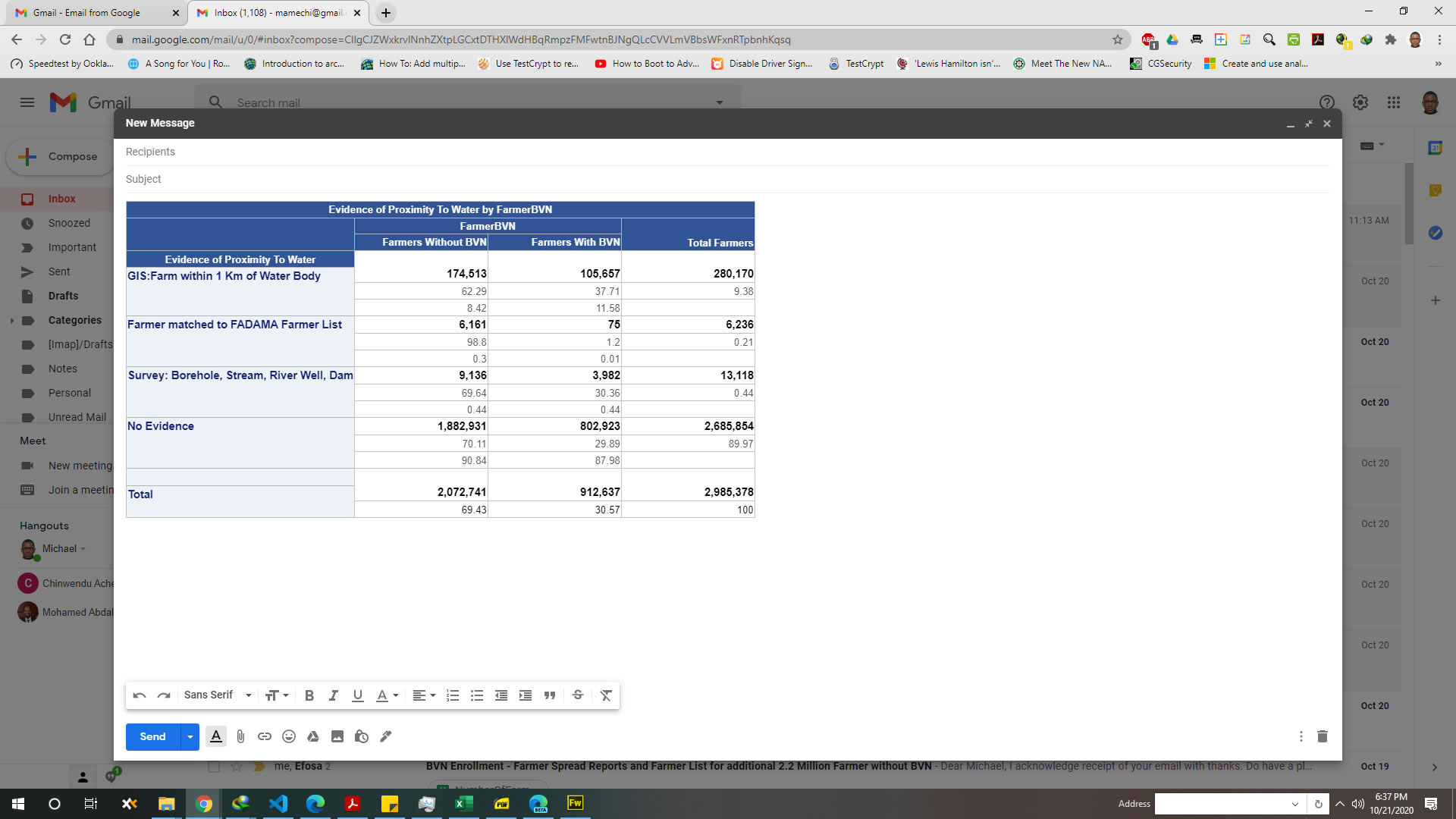Image resolution: width=1456 pixels, height=819 pixels.
Task: Toggle bold formatting button
Action: pyautogui.click(x=309, y=695)
